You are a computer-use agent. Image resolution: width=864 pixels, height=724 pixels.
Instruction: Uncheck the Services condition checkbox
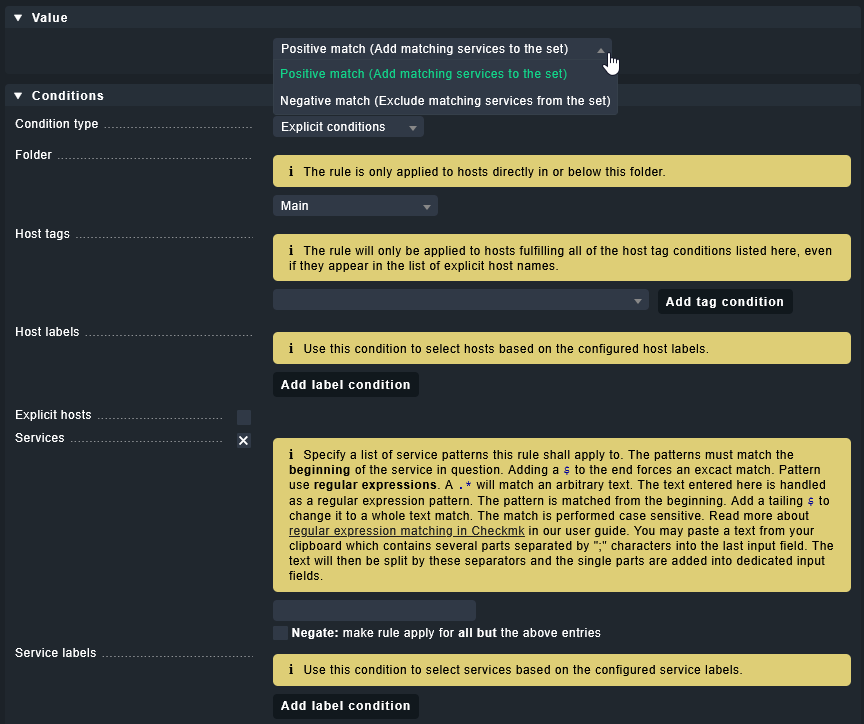point(244,440)
